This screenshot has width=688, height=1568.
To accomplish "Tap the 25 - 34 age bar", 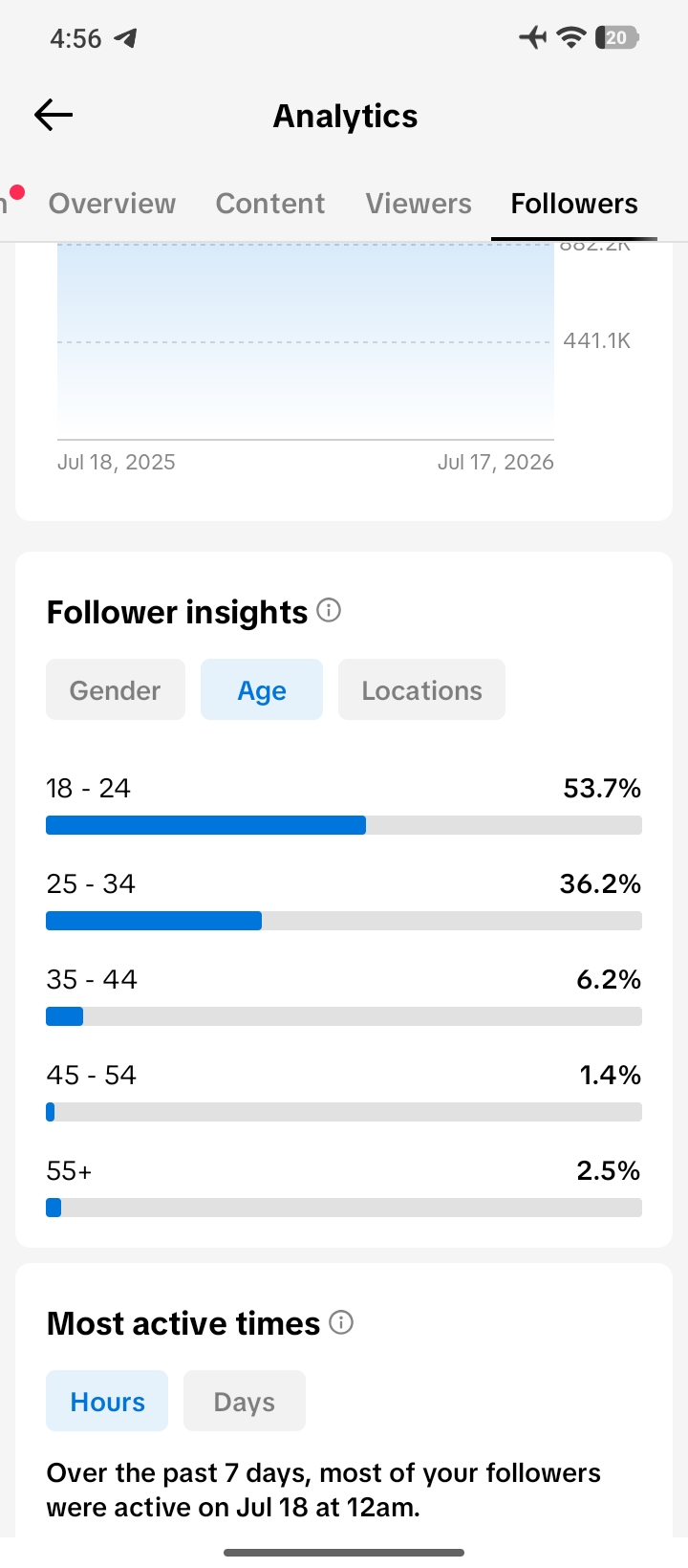I will point(344,921).
